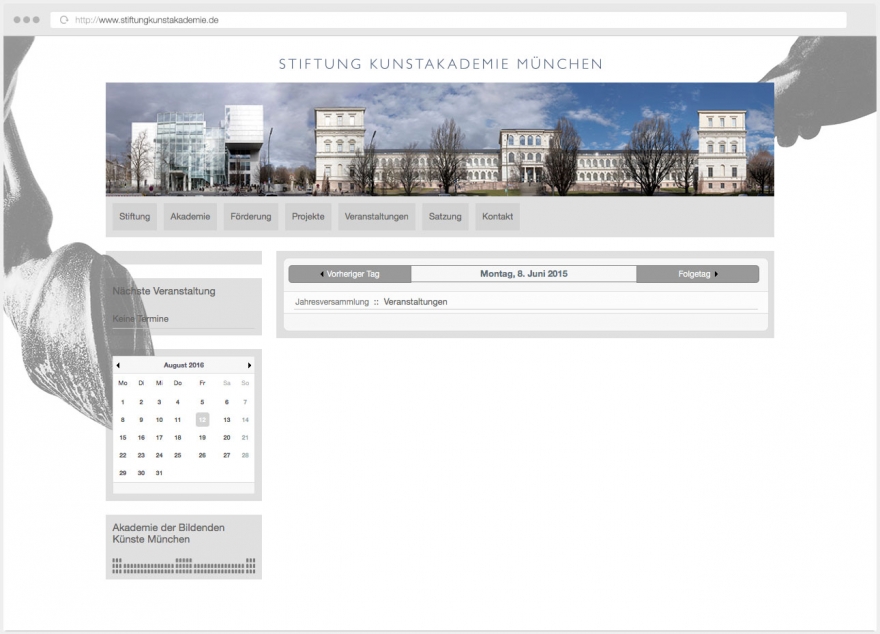Select day 16 in August calendar
The height and width of the screenshot is (634, 880).
(141, 438)
